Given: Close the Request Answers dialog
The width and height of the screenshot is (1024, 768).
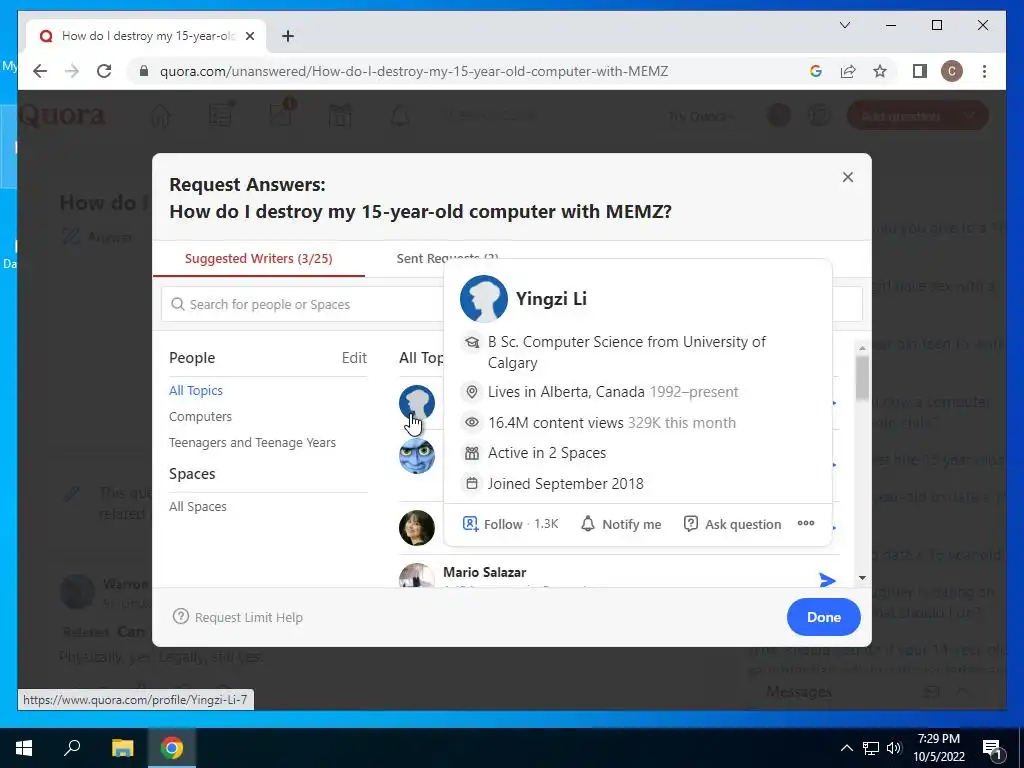Looking at the screenshot, I should click(x=848, y=177).
